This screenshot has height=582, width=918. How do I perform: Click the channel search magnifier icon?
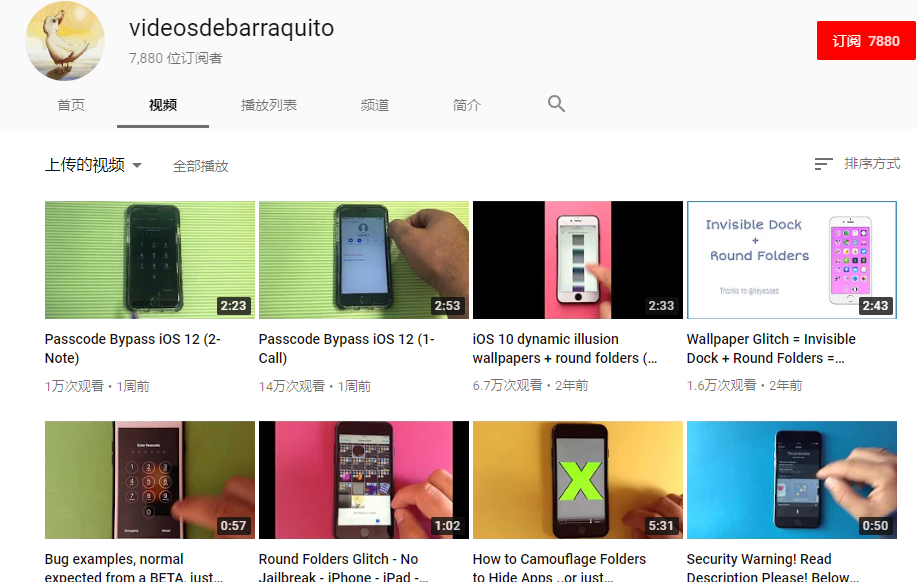(556, 104)
